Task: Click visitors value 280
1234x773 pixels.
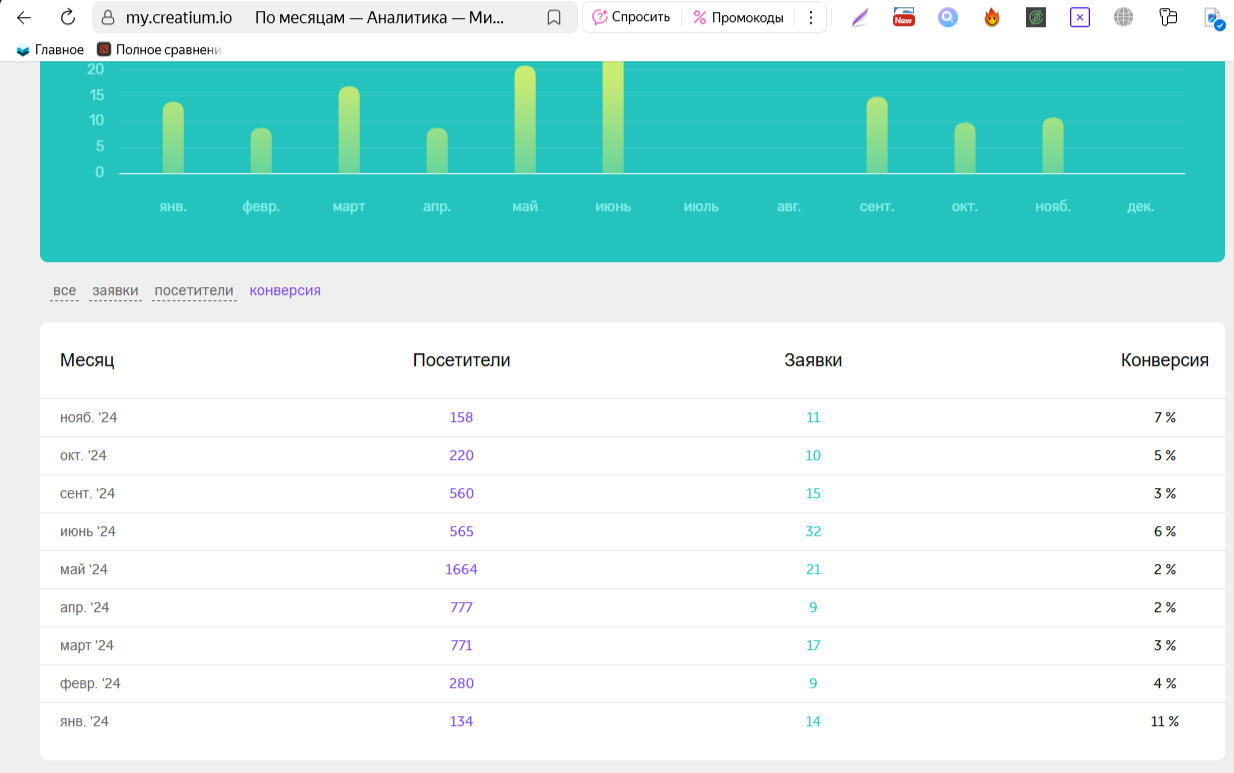Action: pyautogui.click(x=461, y=683)
